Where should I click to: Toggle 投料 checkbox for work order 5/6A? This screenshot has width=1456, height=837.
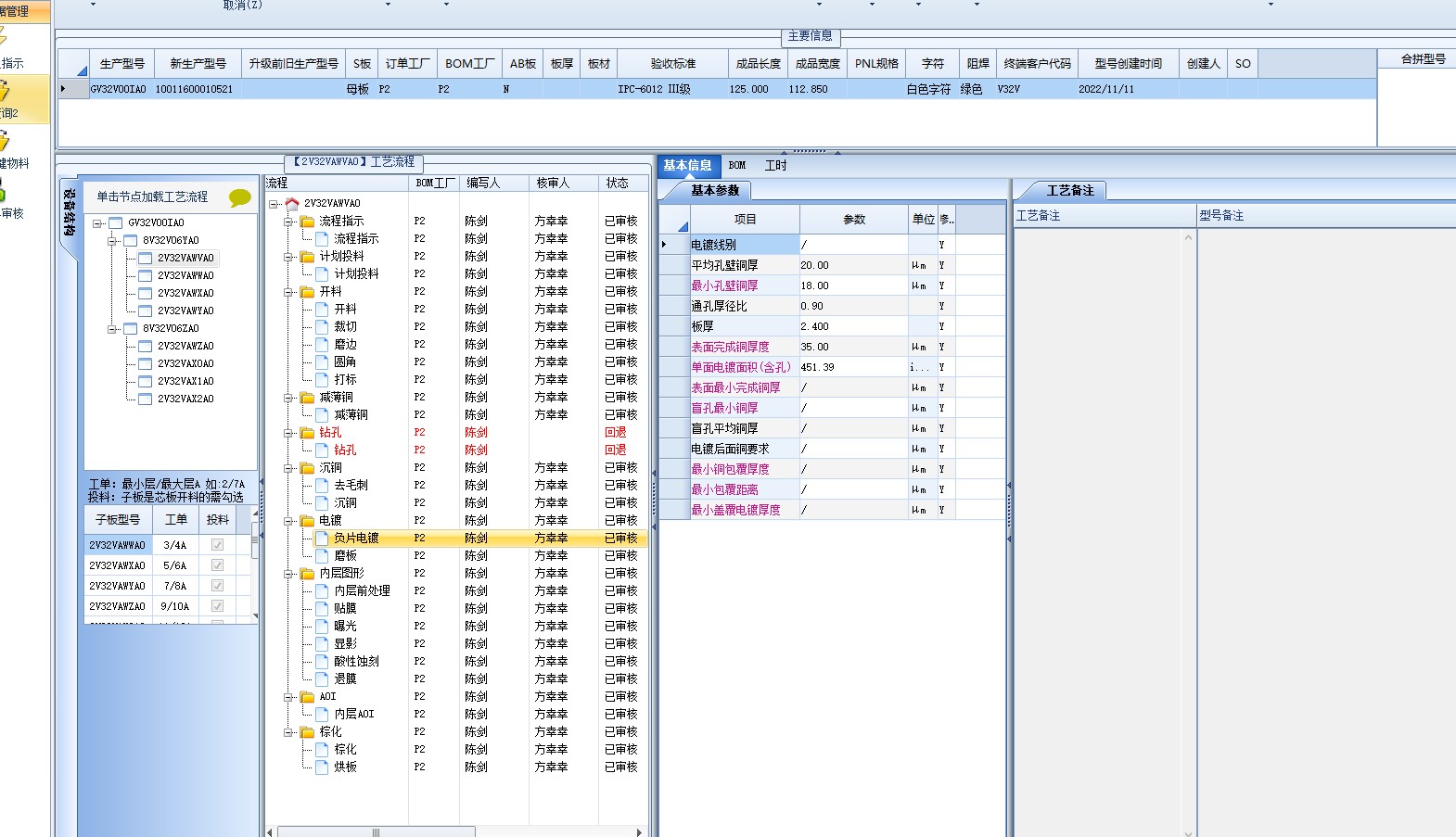217,565
